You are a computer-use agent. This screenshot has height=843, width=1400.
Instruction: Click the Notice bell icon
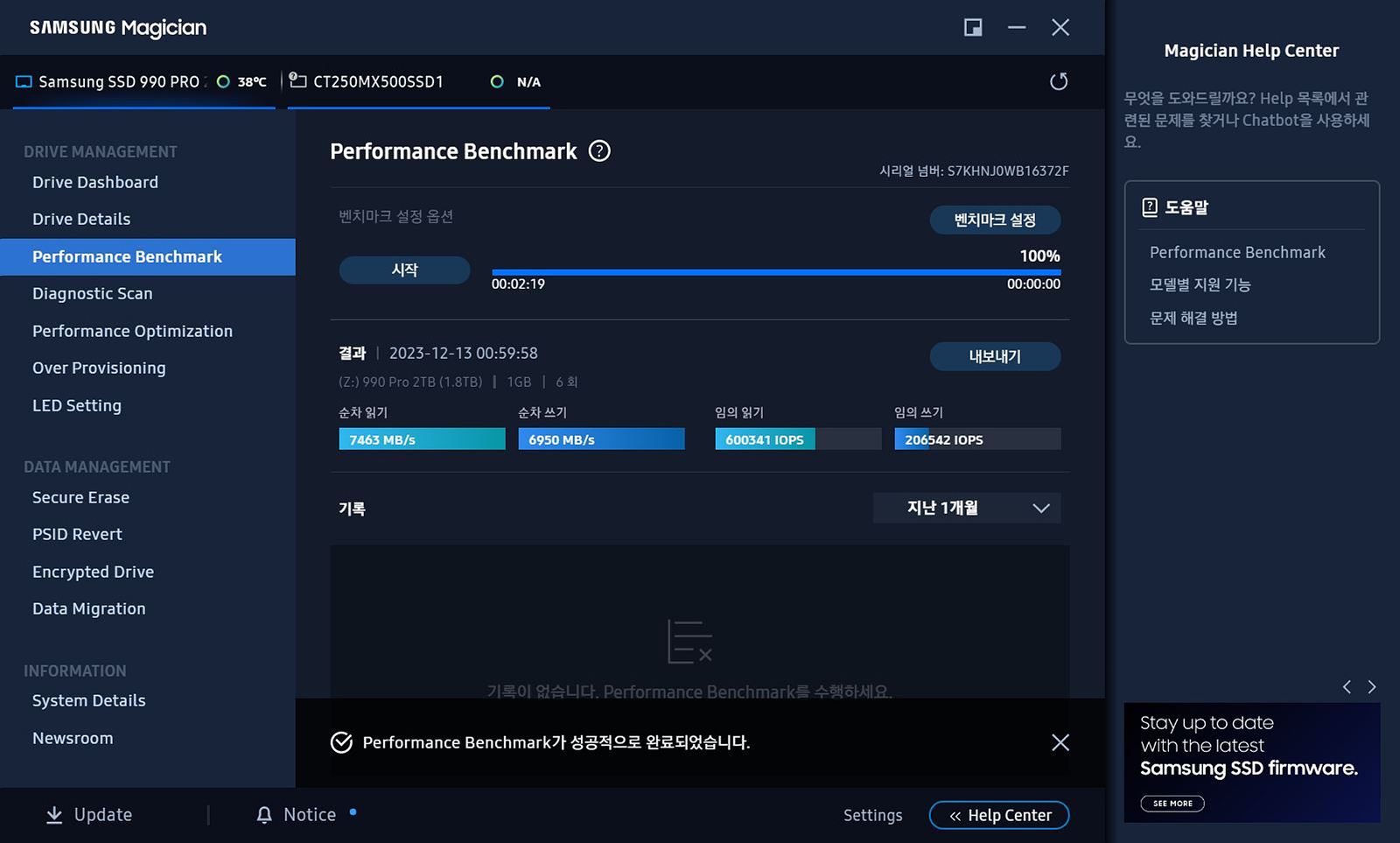coord(264,815)
